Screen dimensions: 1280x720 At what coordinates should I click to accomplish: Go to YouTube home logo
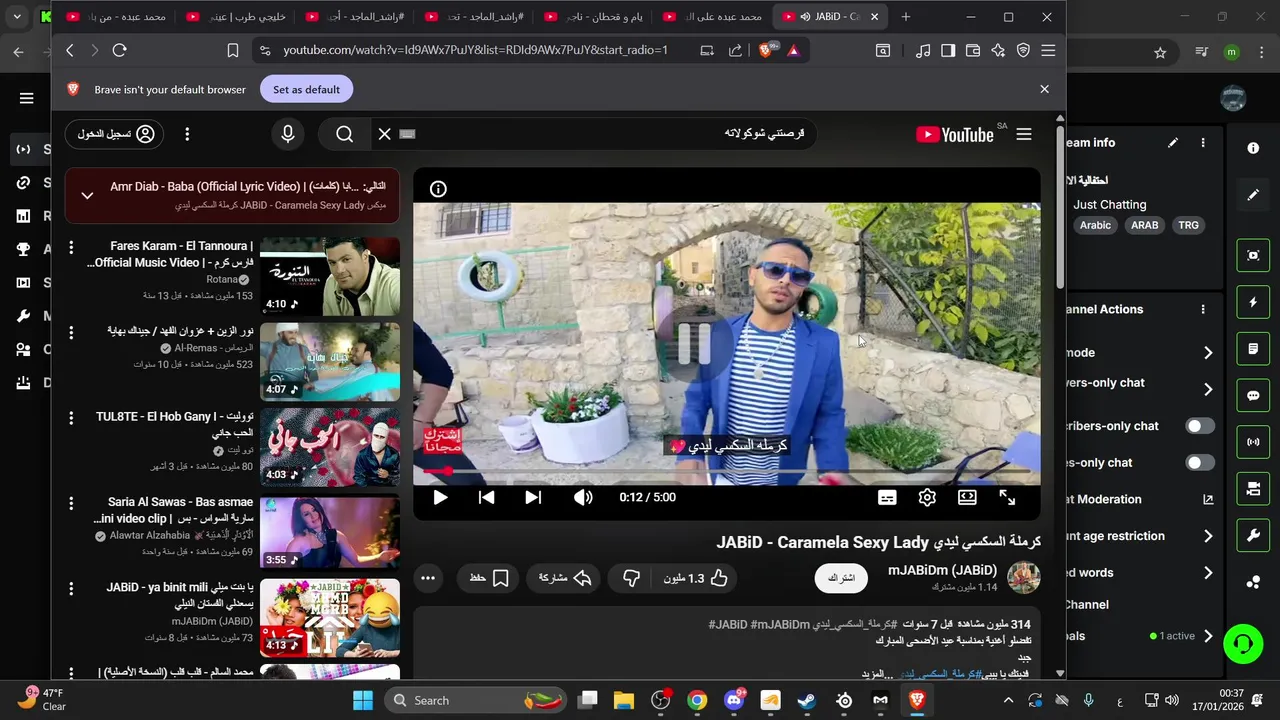955,134
